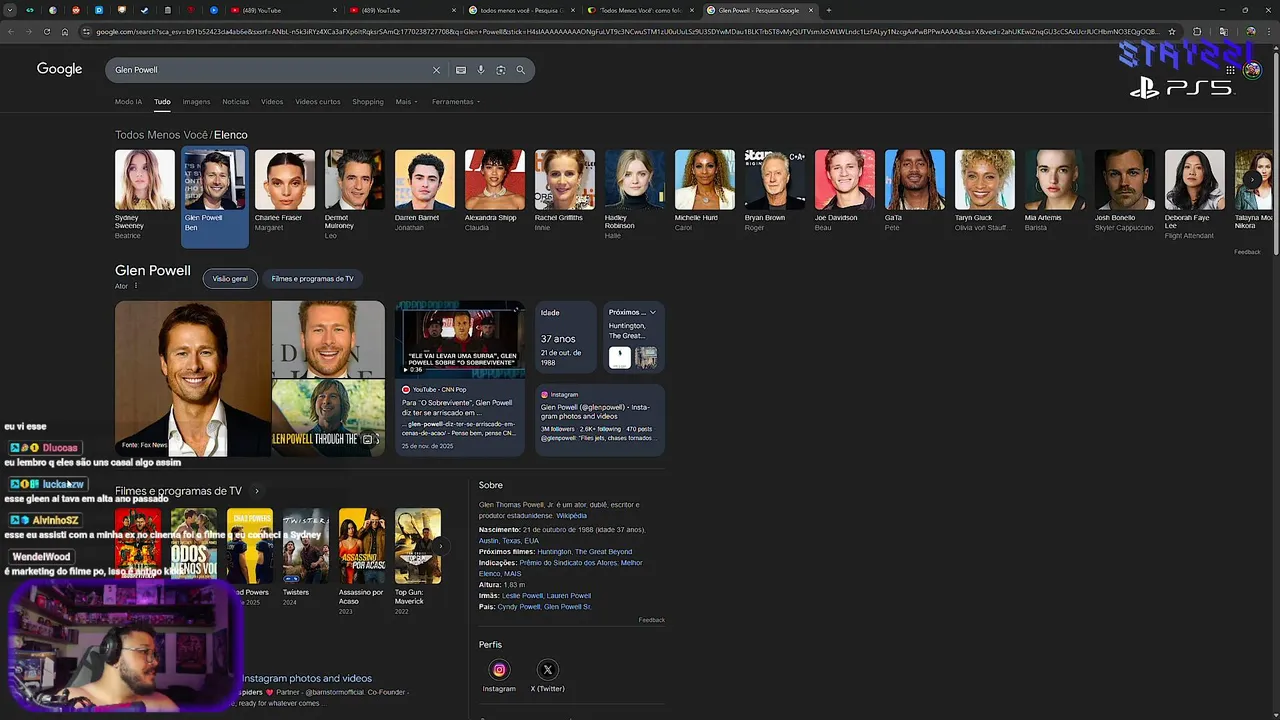Open Huntington upcoming film link
1280x720 pixels.
tap(554, 552)
